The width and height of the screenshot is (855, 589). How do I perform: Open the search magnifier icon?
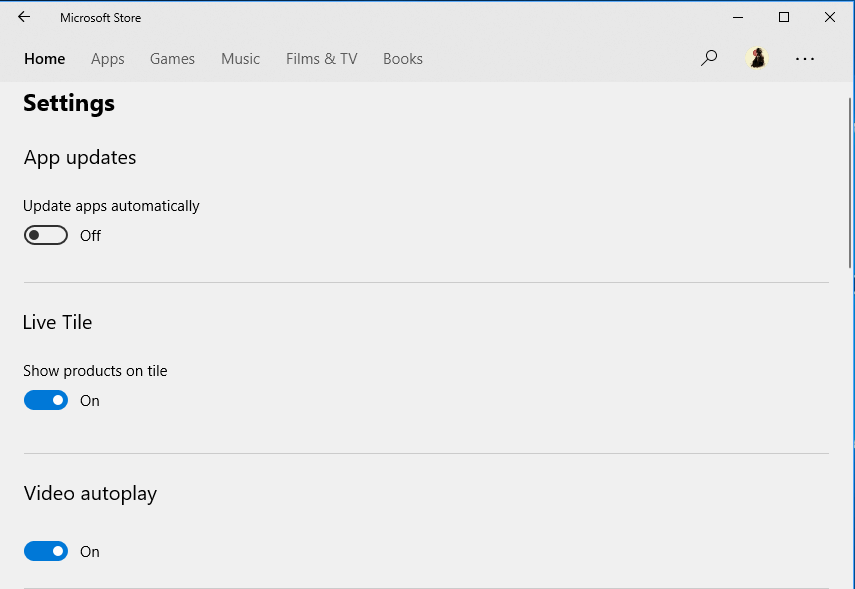pyautogui.click(x=709, y=58)
